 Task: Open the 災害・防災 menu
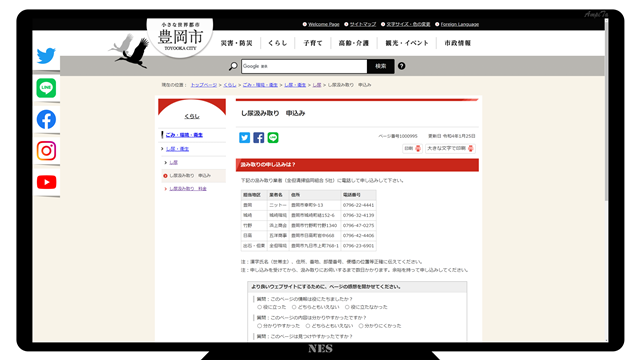pyautogui.click(x=237, y=43)
